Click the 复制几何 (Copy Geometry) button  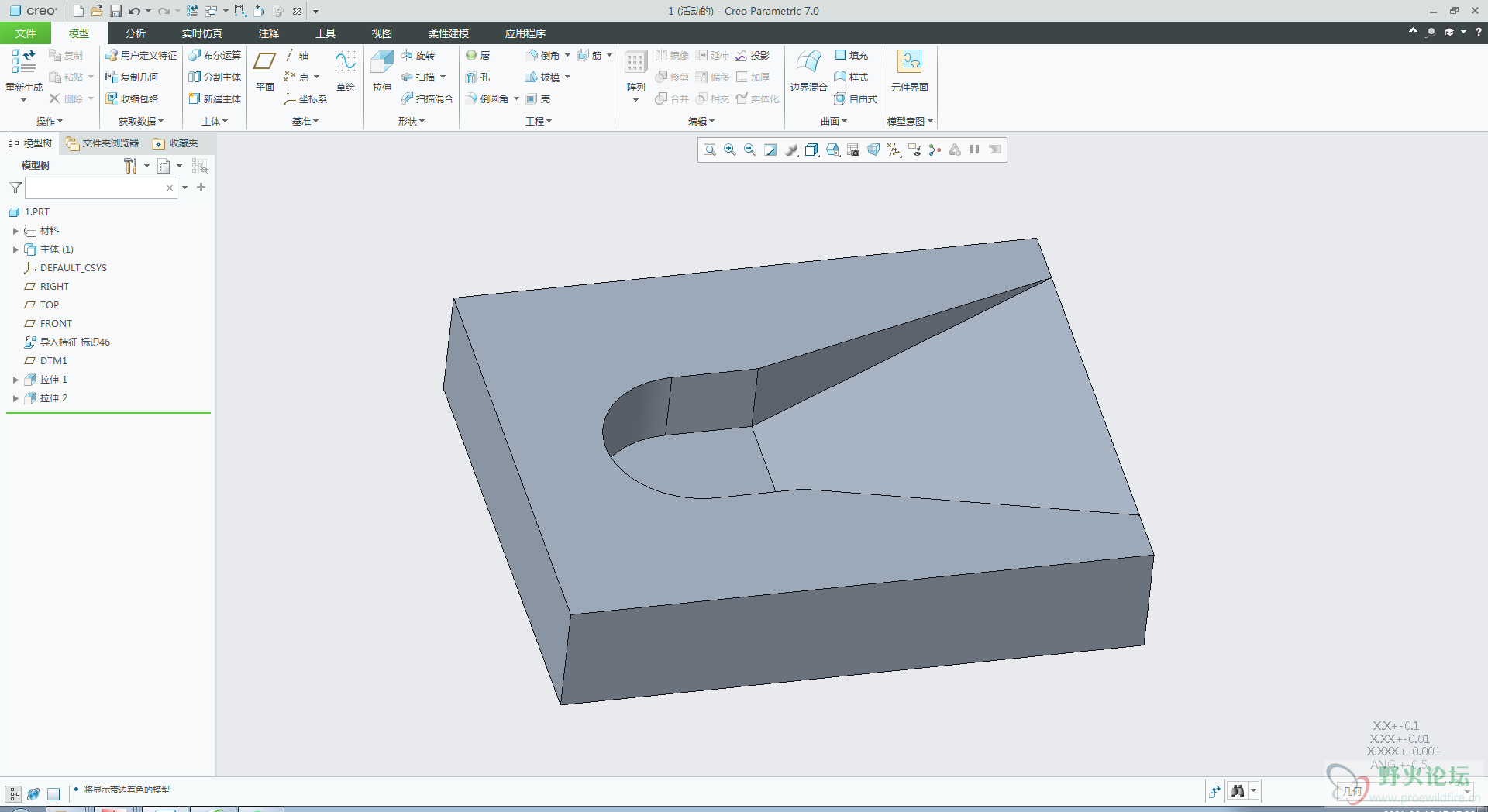[132, 77]
